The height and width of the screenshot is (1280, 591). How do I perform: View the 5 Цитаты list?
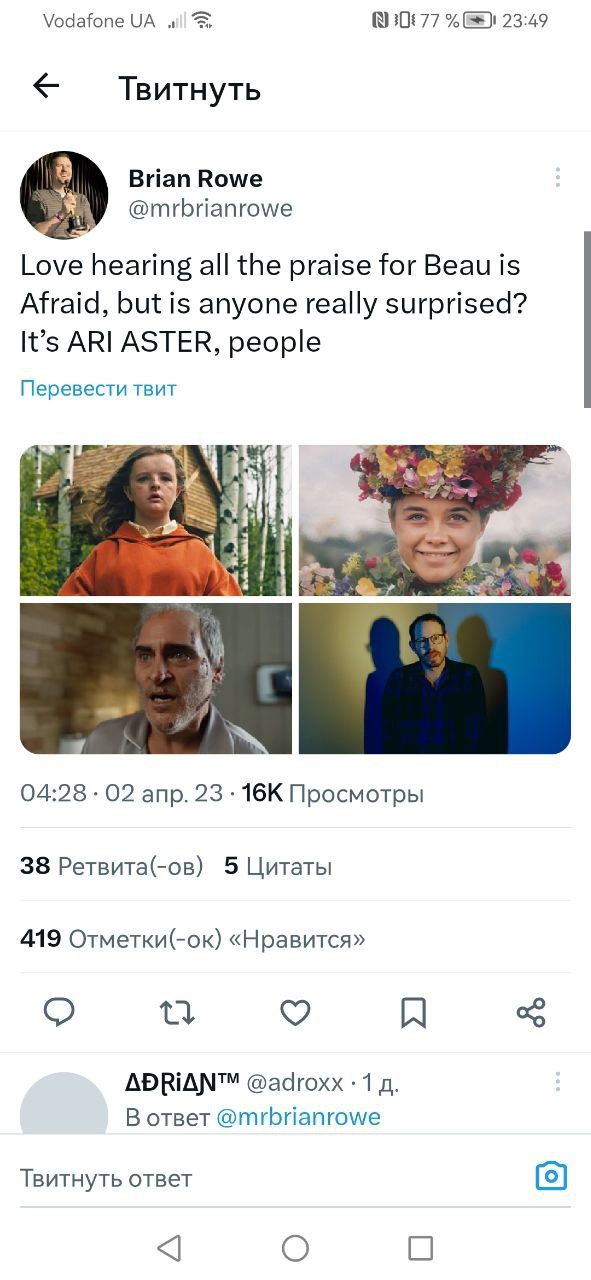[x=278, y=866]
